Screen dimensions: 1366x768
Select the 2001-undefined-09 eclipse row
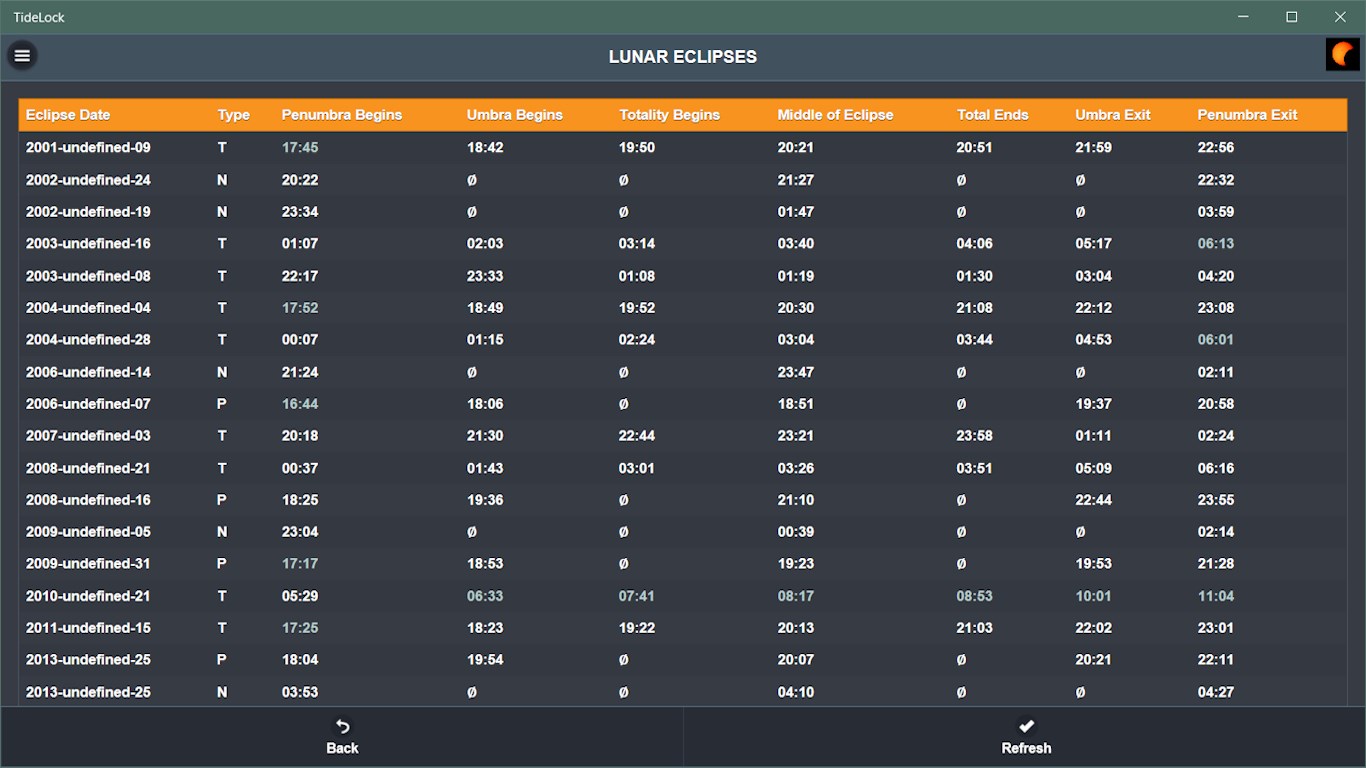tap(88, 148)
